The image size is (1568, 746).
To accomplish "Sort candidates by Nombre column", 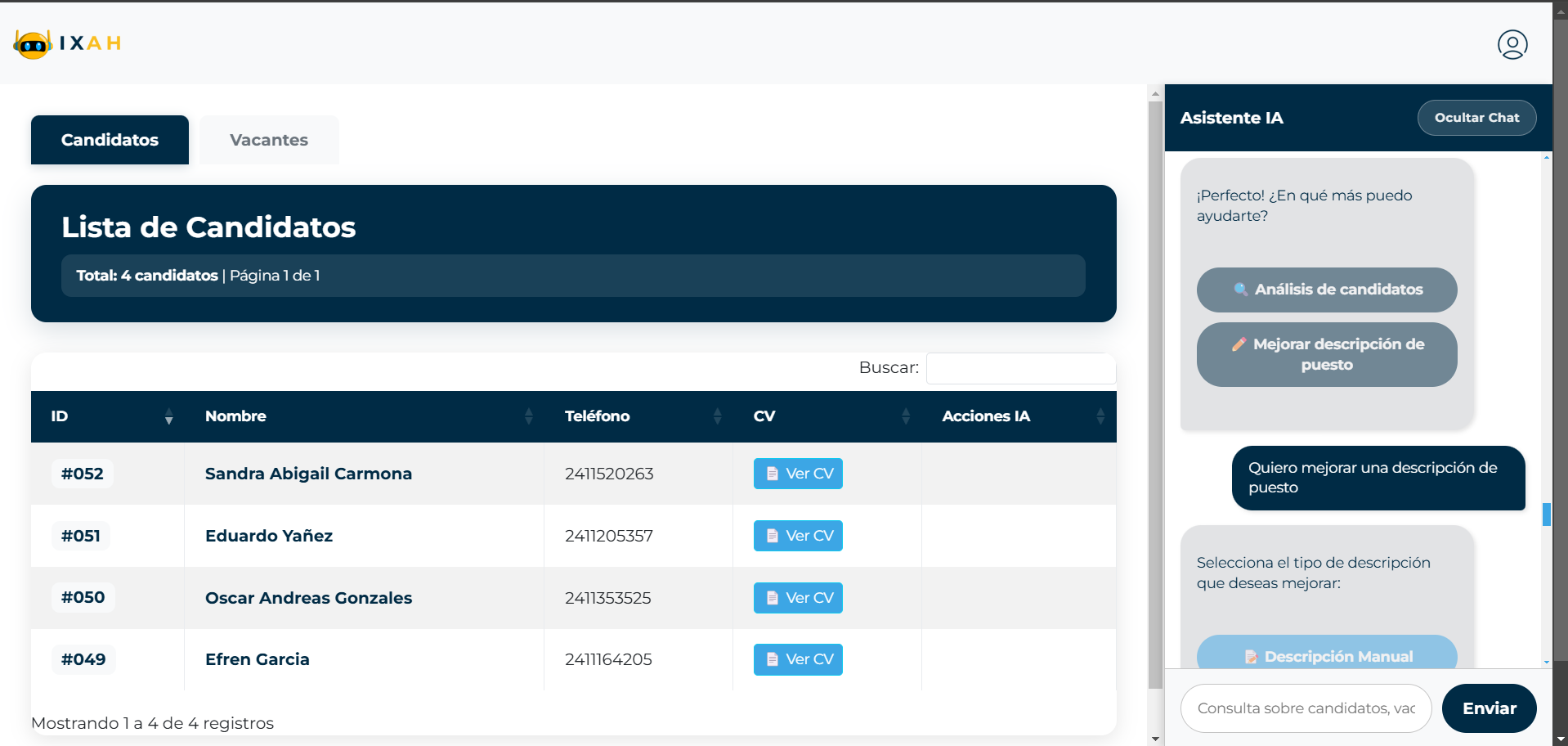I will coord(365,416).
